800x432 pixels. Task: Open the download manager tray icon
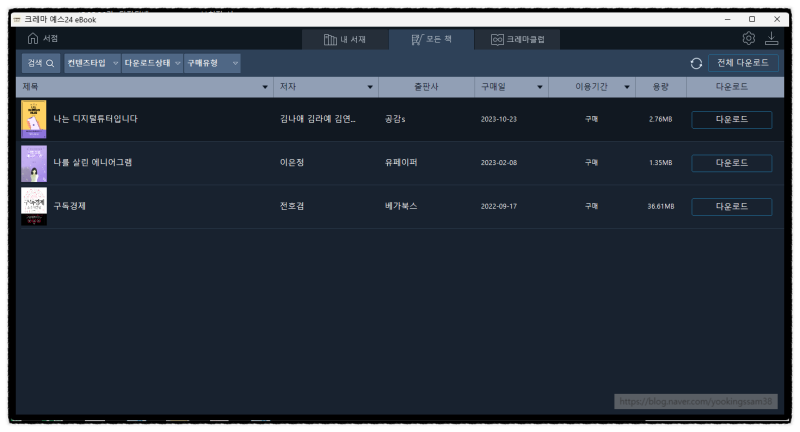(x=771, y=38)
